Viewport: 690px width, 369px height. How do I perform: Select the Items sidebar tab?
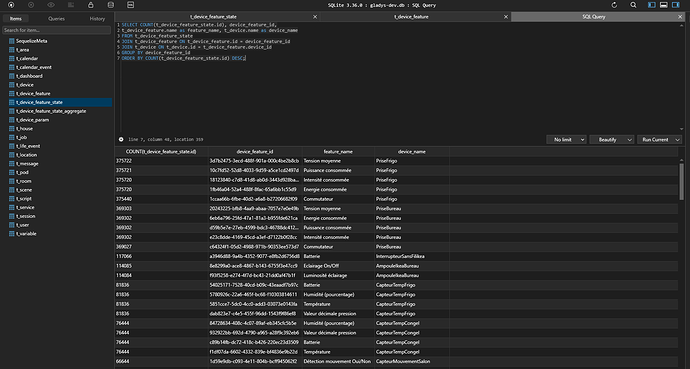[x=16, y=18]
